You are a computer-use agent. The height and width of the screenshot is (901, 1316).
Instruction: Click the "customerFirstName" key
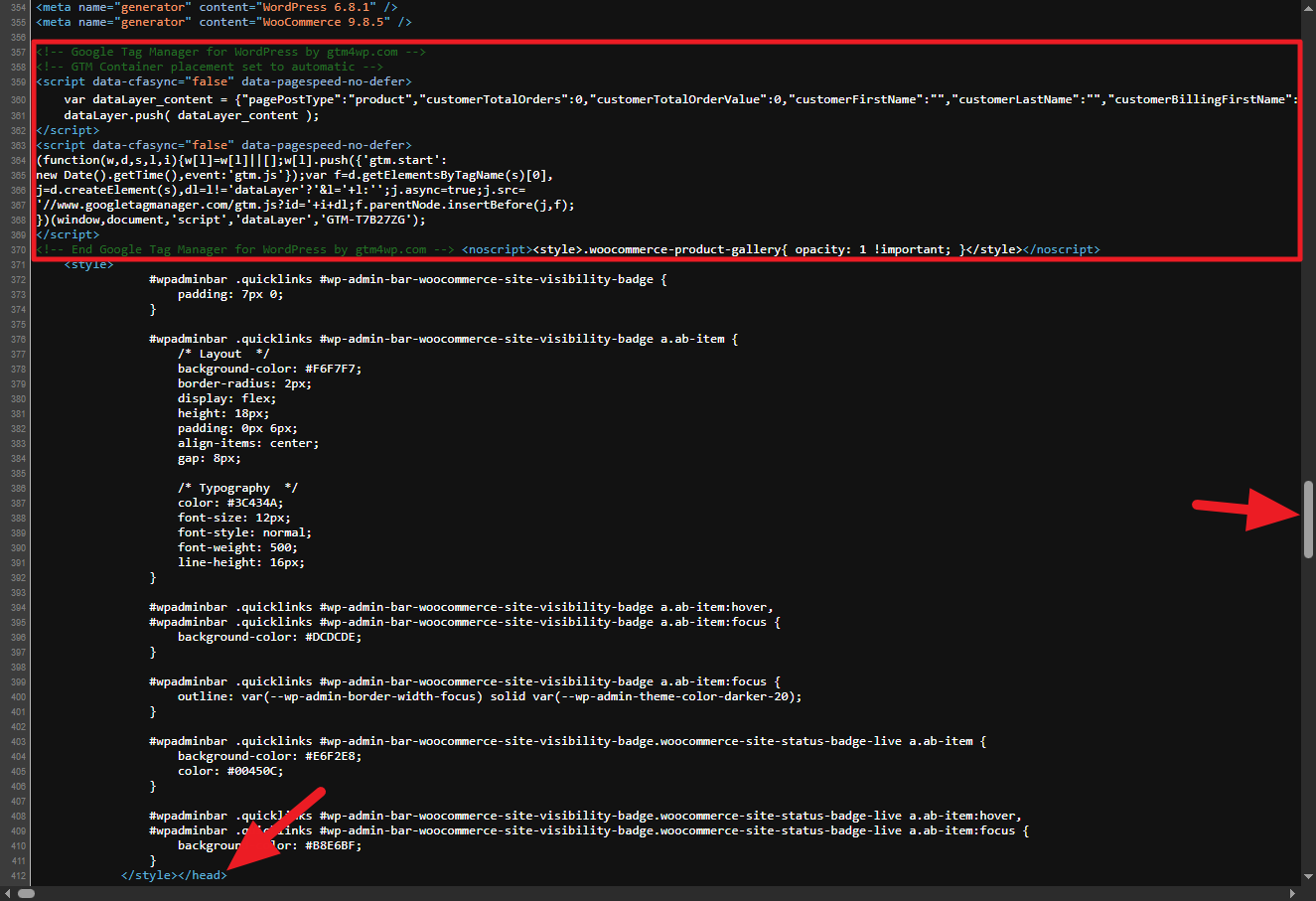coord(856,99)
